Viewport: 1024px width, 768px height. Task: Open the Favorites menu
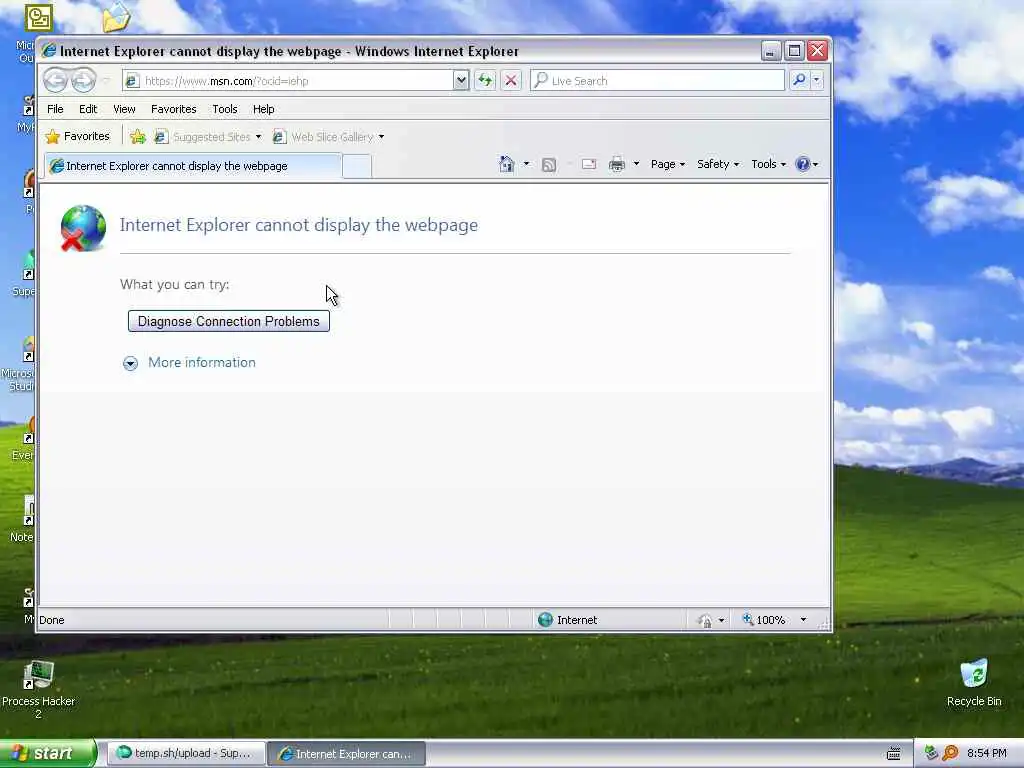[x=174, y=109]
